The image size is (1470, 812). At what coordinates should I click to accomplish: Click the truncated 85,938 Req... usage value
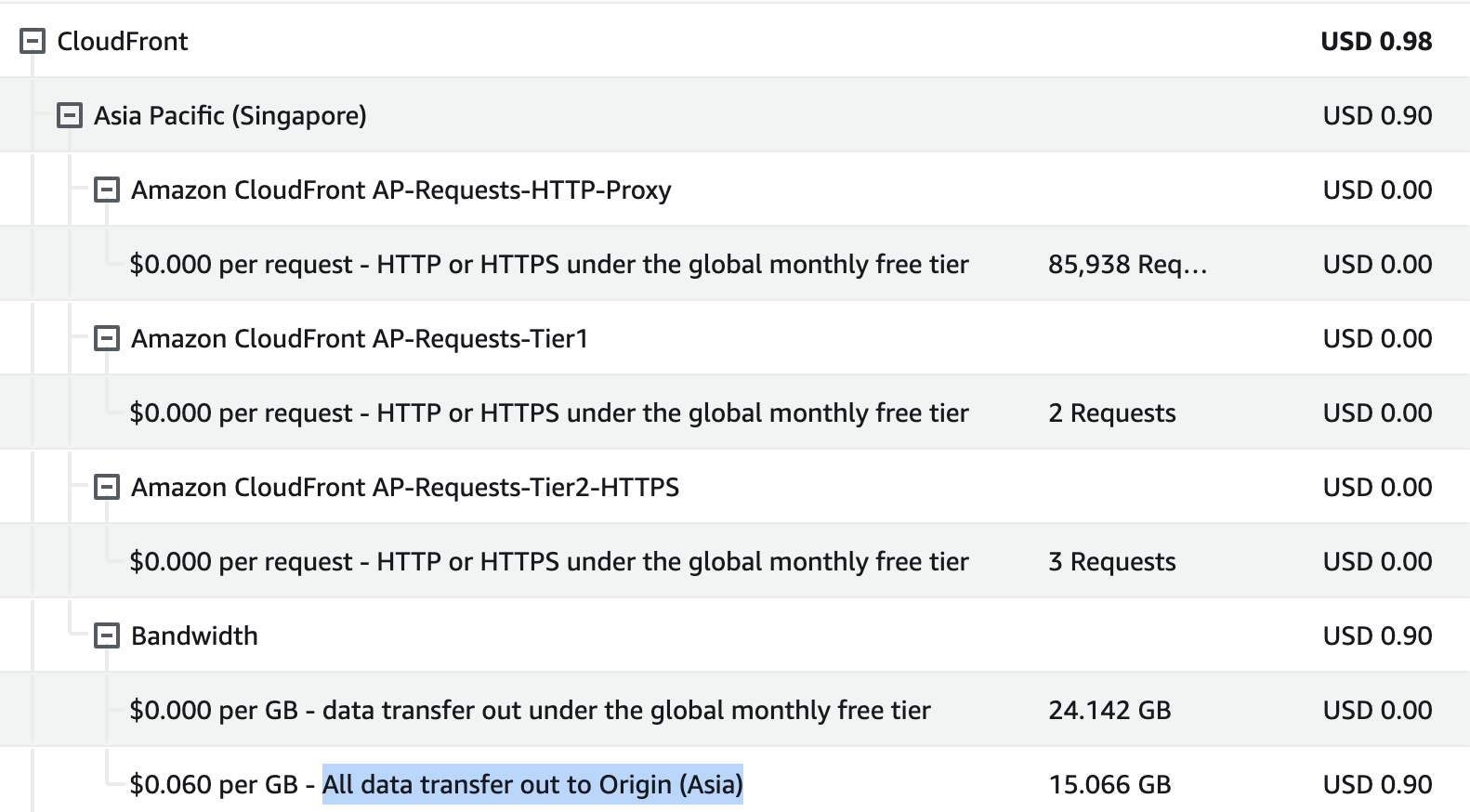1127,264
